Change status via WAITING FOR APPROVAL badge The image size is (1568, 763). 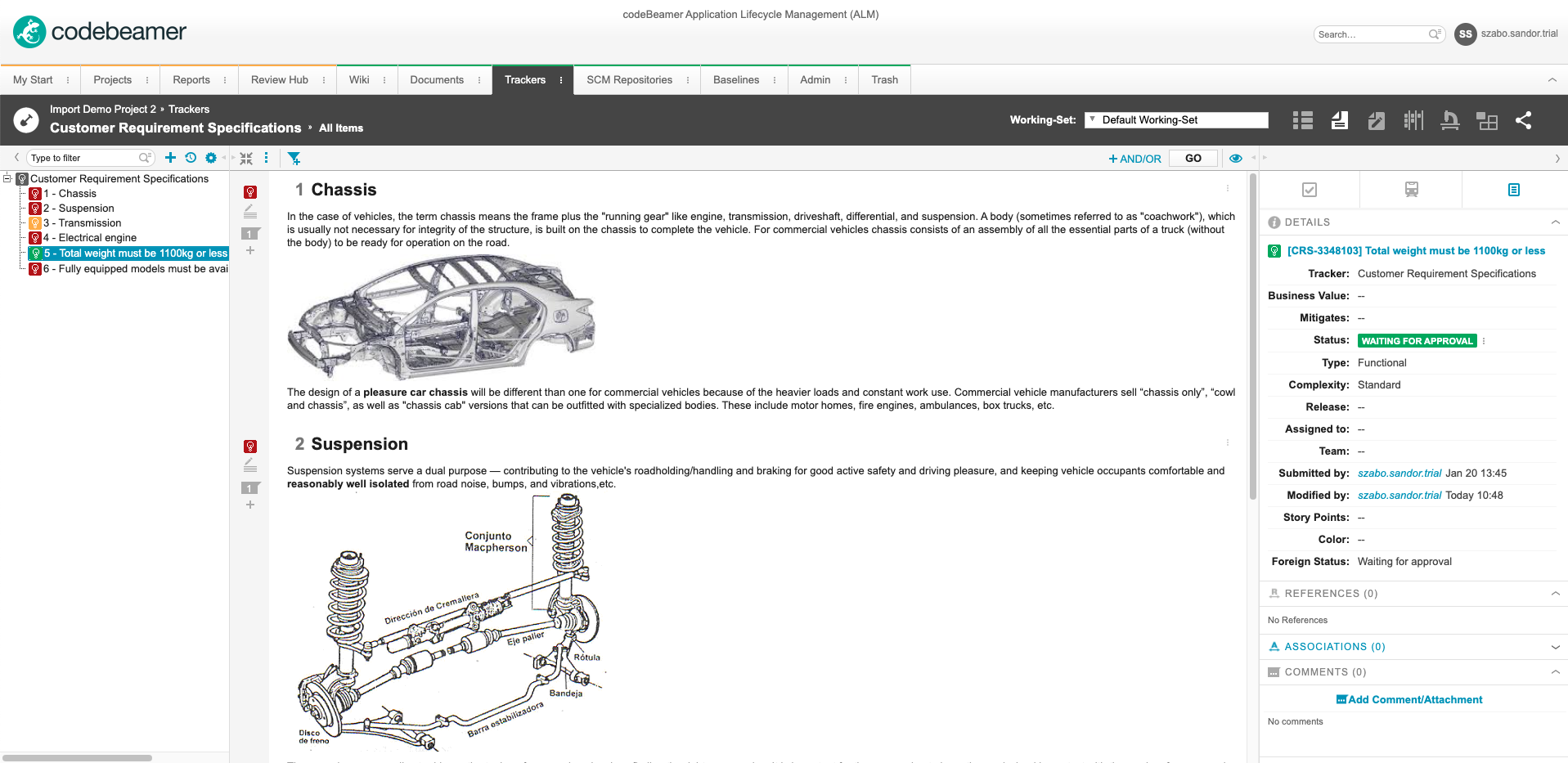[x=1417, y=340]
